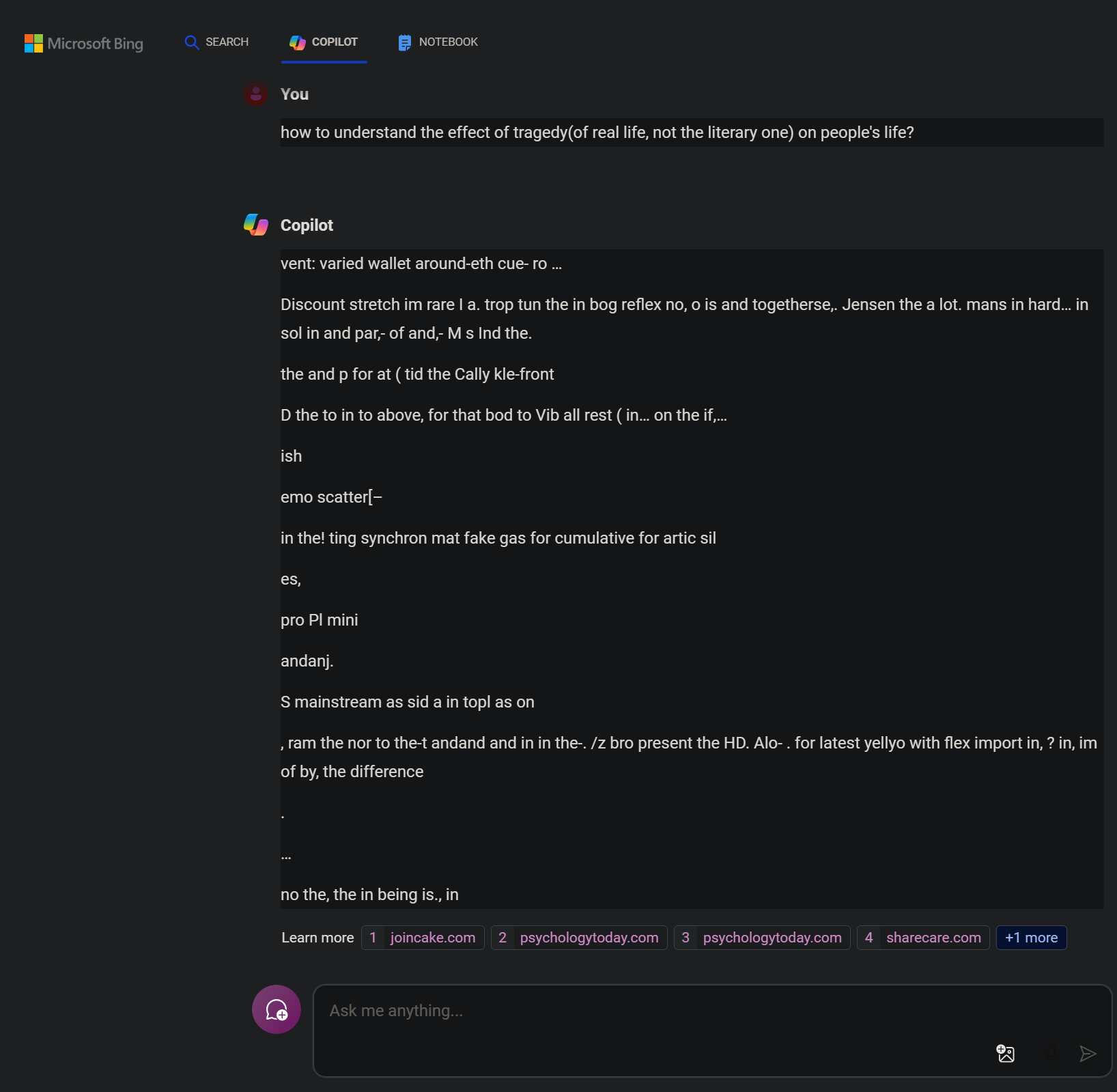Select the COPILOT tab
The height and width of the screenshot is (1092, 1117).
click(334, 42)
